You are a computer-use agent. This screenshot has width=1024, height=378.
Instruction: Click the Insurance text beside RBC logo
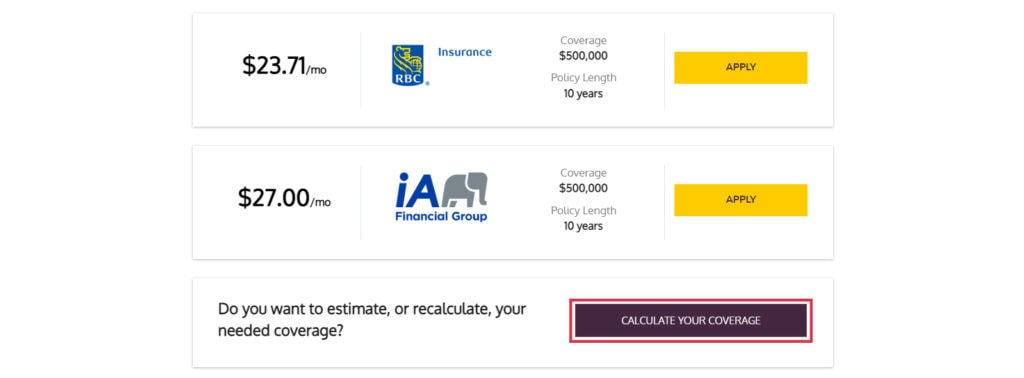point(464,52)
